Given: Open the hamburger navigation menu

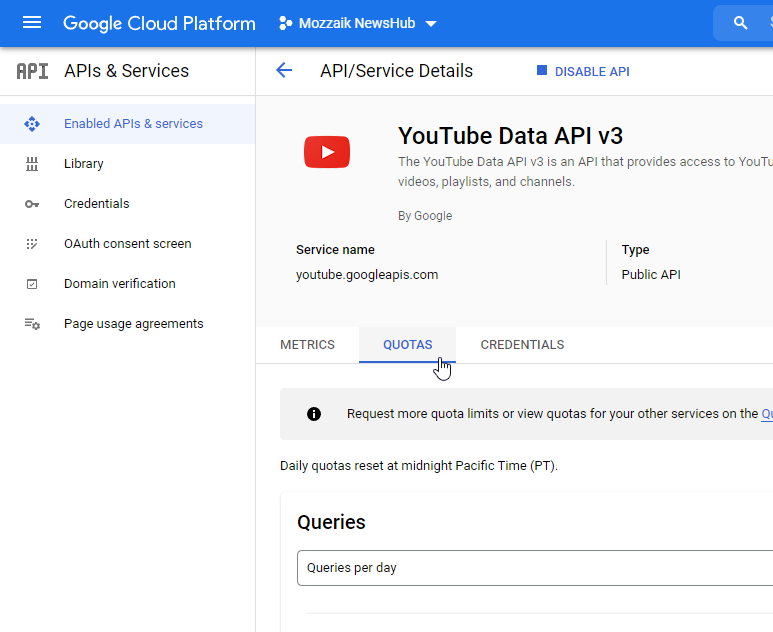Looking at the screenshot, I should 32,23.
